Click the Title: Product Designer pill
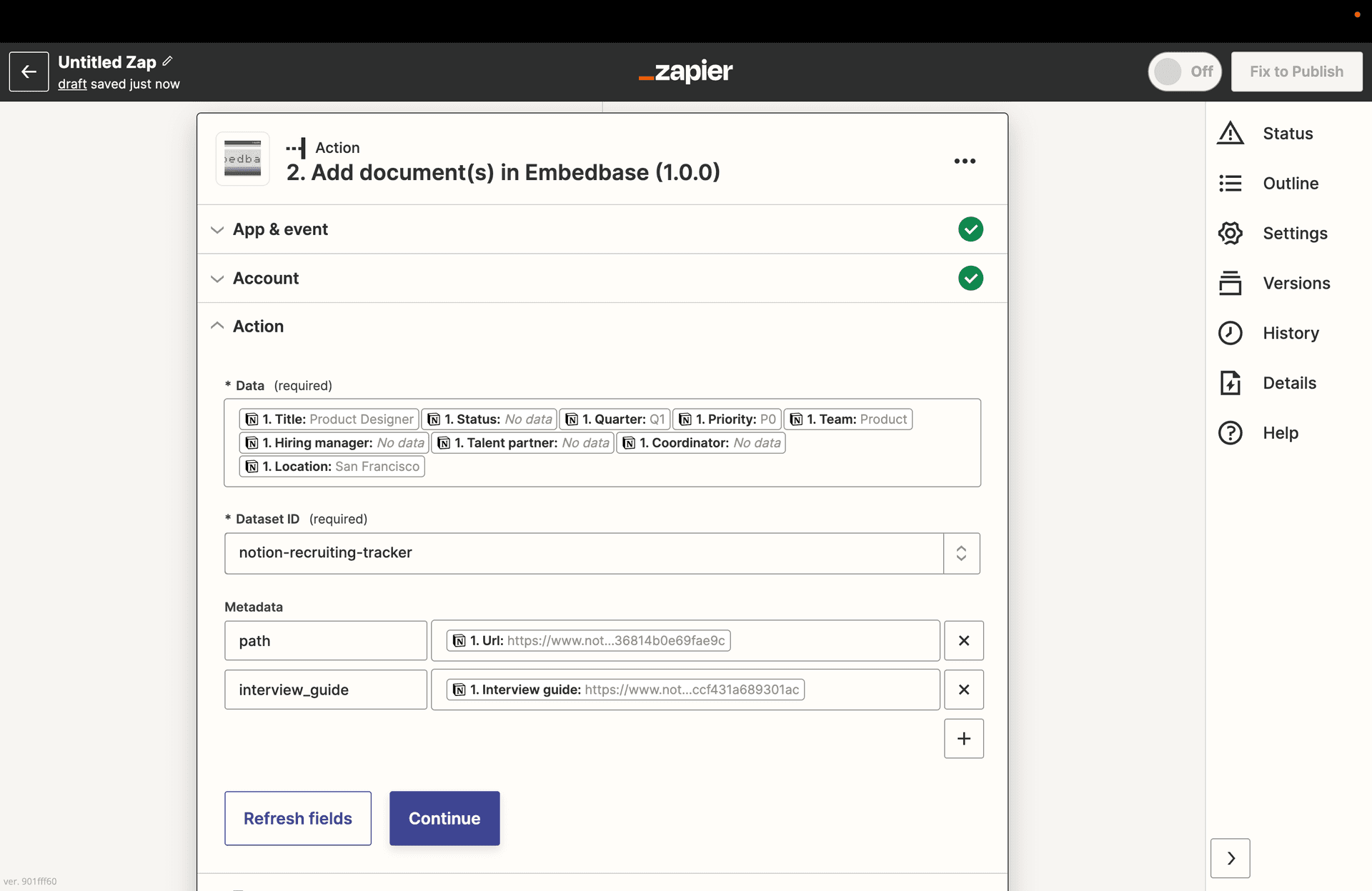 pos(329,419)
